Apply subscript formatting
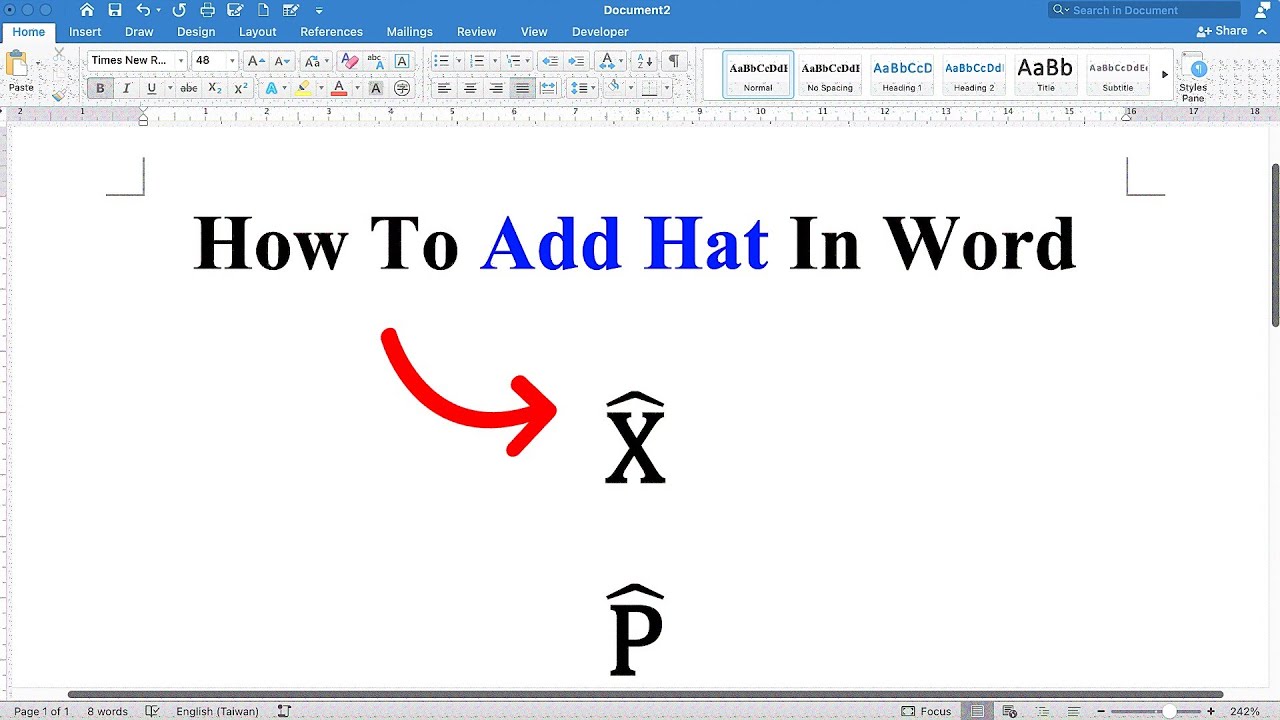Screen dimensions: 1280x720 [x=215, y=89]
